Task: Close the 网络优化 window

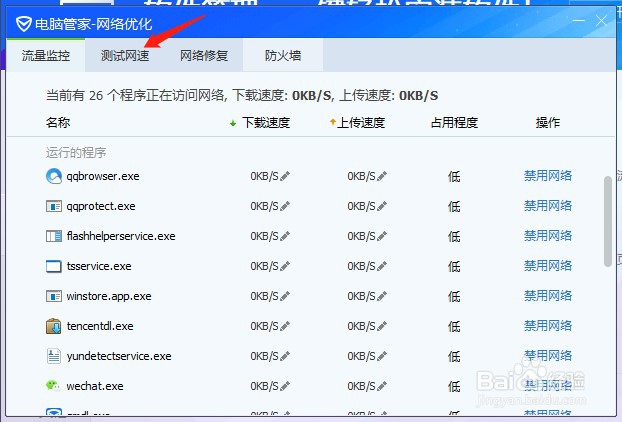Action: pyautogui.click(x=601, y=21)
